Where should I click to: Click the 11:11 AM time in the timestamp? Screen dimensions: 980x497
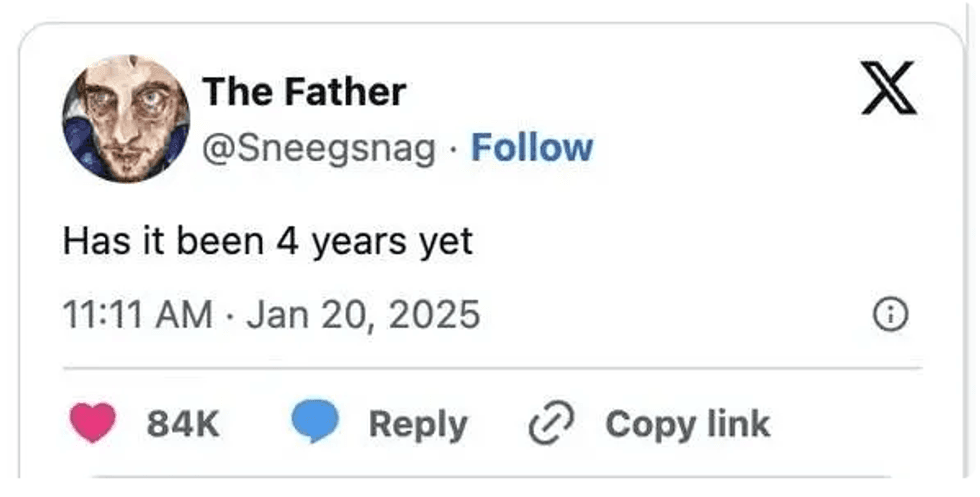point(138,314)
